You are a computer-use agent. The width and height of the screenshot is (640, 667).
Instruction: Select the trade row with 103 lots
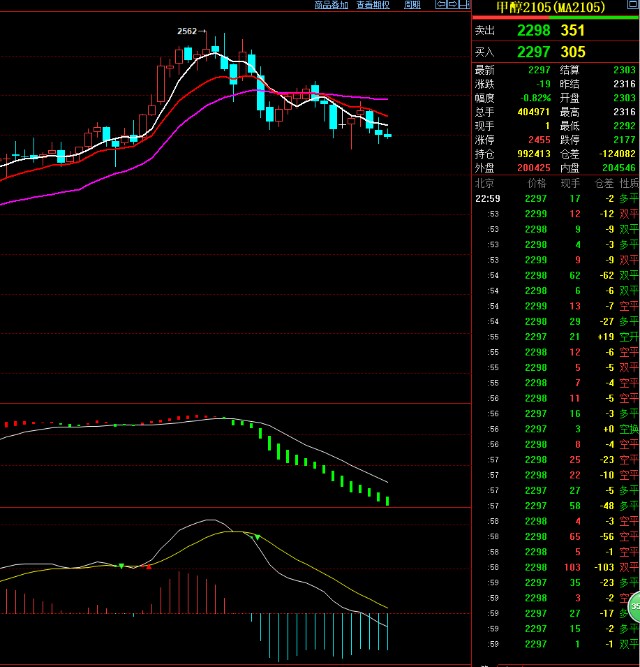(555, 567)
